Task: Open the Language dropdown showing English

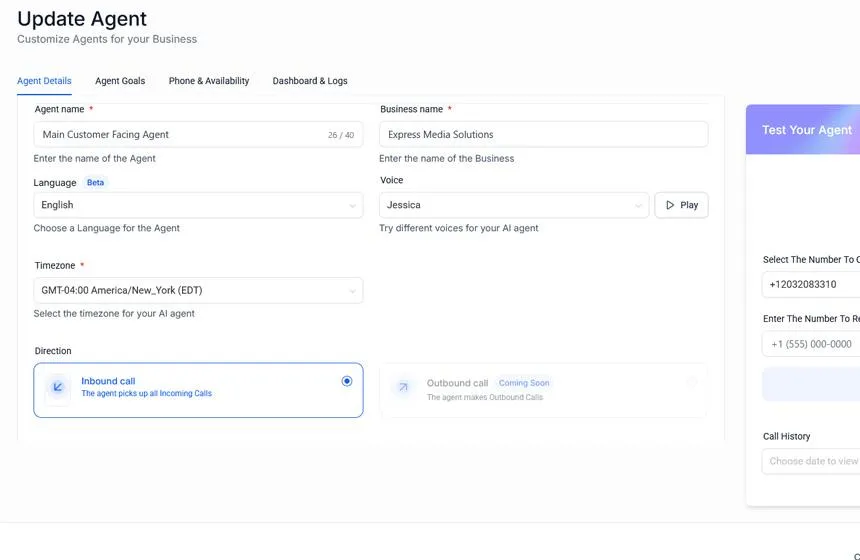Action: [x=198, y=205]
